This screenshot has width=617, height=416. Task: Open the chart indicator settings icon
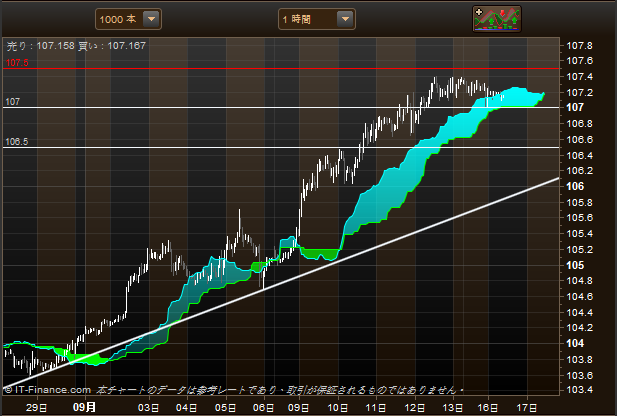pyautogui.click(x=497, y=18)
